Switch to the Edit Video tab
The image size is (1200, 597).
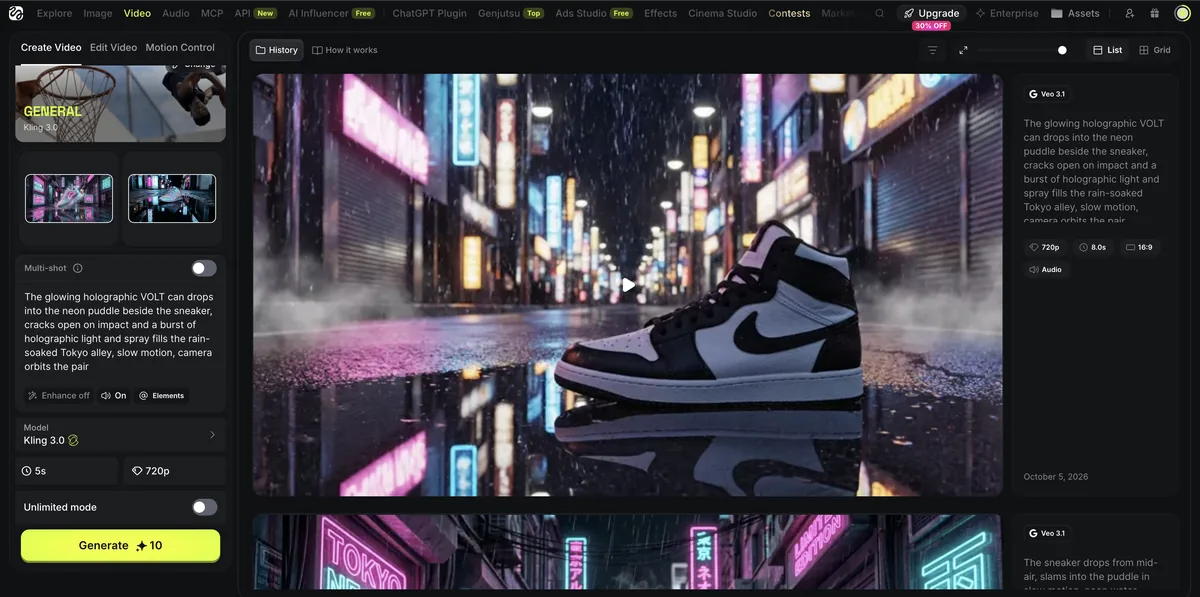point(113,47)
